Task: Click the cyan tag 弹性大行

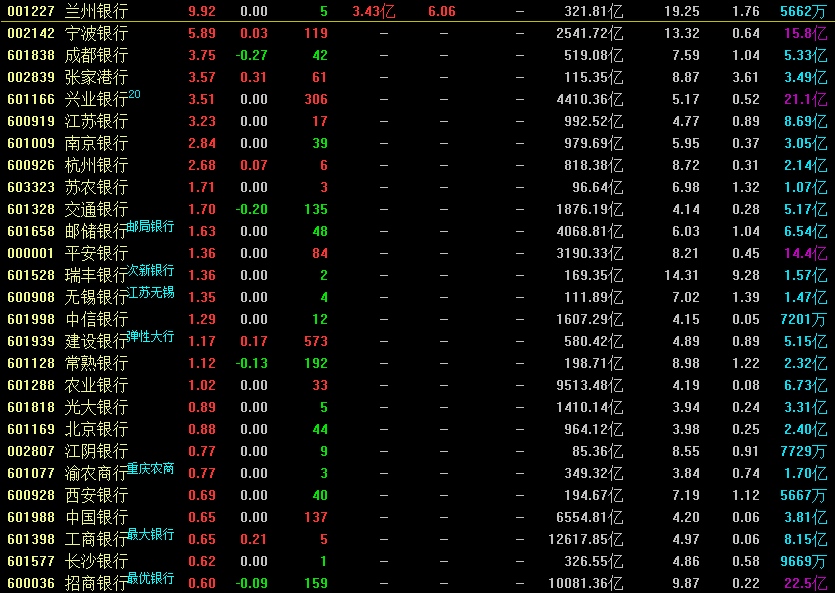Action: (151, 336)
